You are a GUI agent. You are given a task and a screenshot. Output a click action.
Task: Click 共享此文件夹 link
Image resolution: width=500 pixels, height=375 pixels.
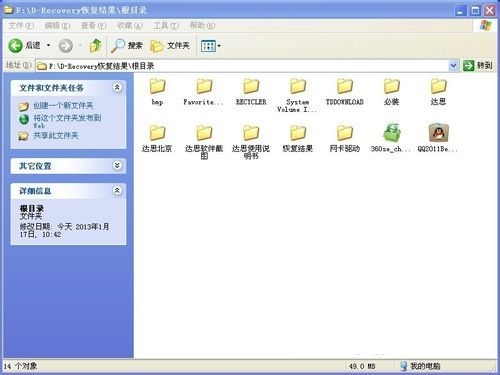pyautogui.click(x=56, y=136)
